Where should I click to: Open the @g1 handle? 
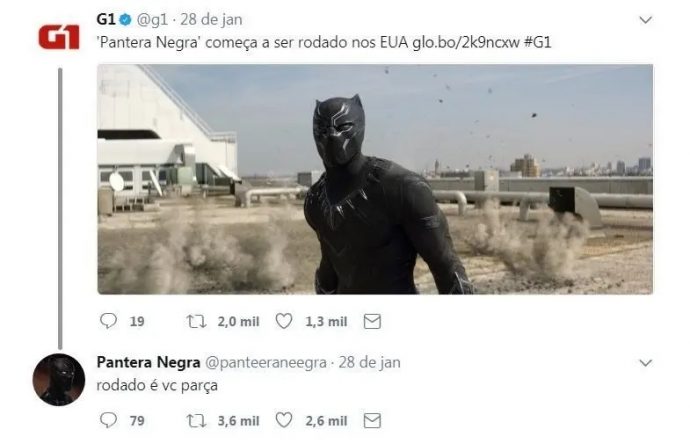point(152,20)
